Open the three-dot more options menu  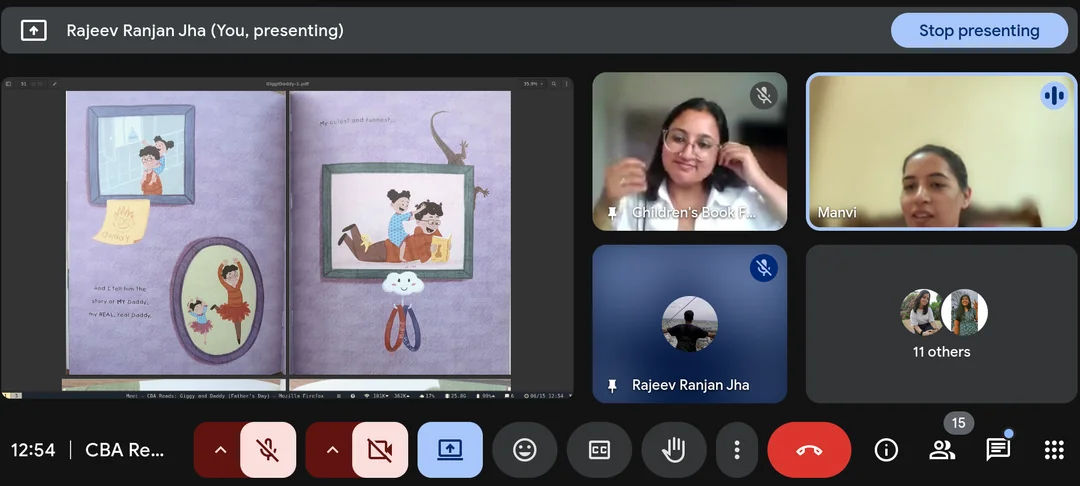click(x=737, y=450)
